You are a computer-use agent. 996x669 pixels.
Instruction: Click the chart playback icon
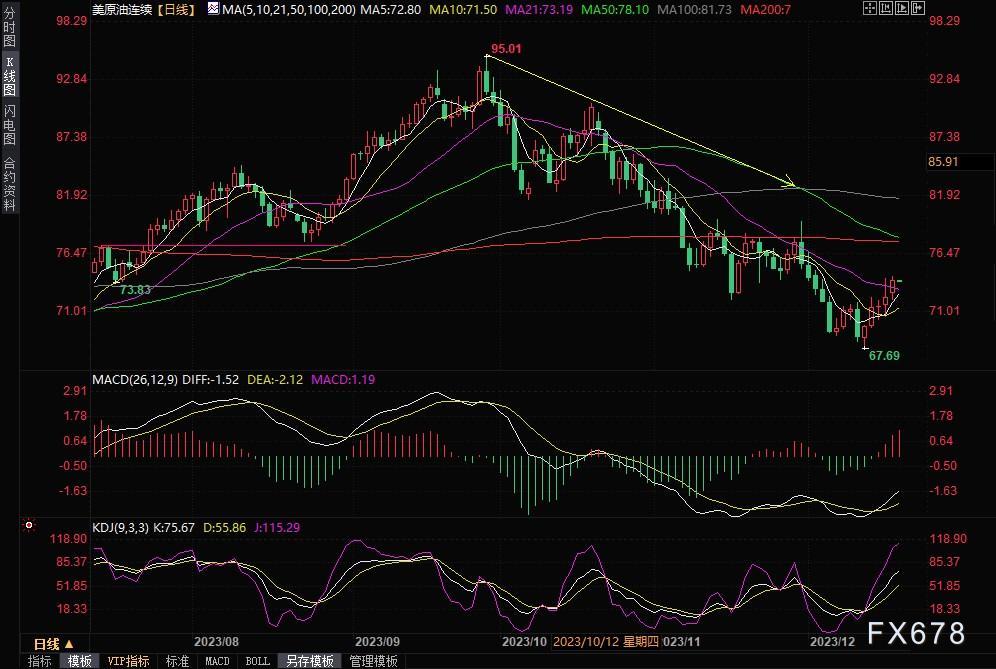901,8
